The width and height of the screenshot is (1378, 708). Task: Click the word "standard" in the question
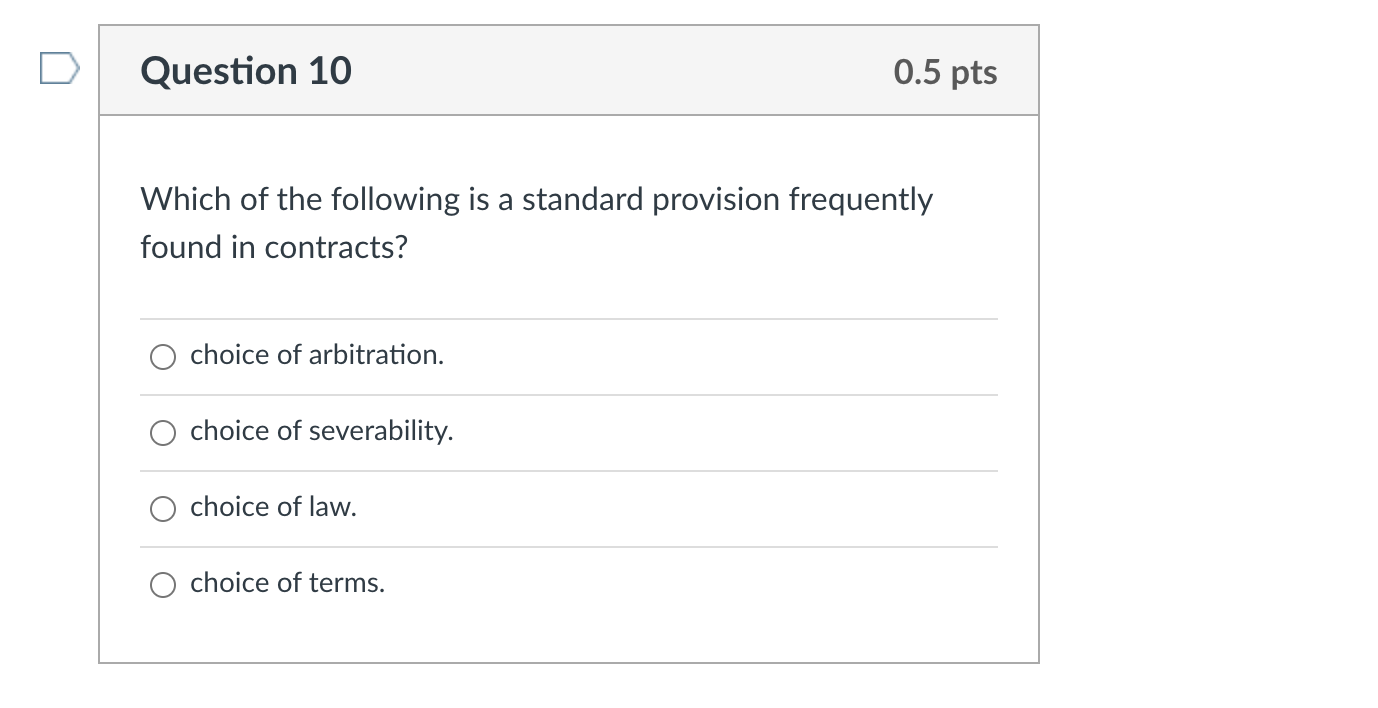[x=583, y=200]
